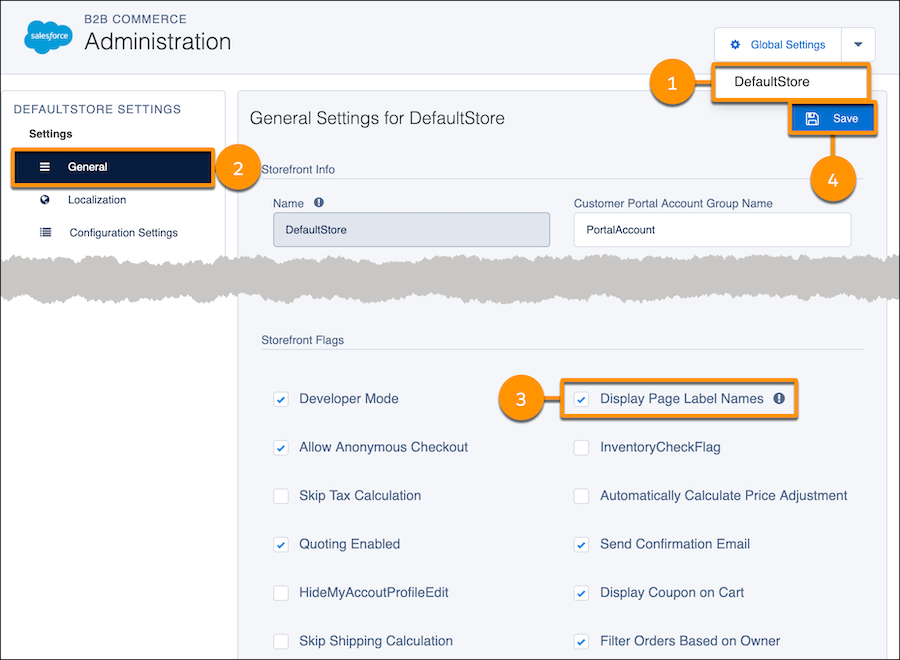900x660 pixels.
Task: Expand the dropdown arrow beside Global Settings
Action: 858,45
